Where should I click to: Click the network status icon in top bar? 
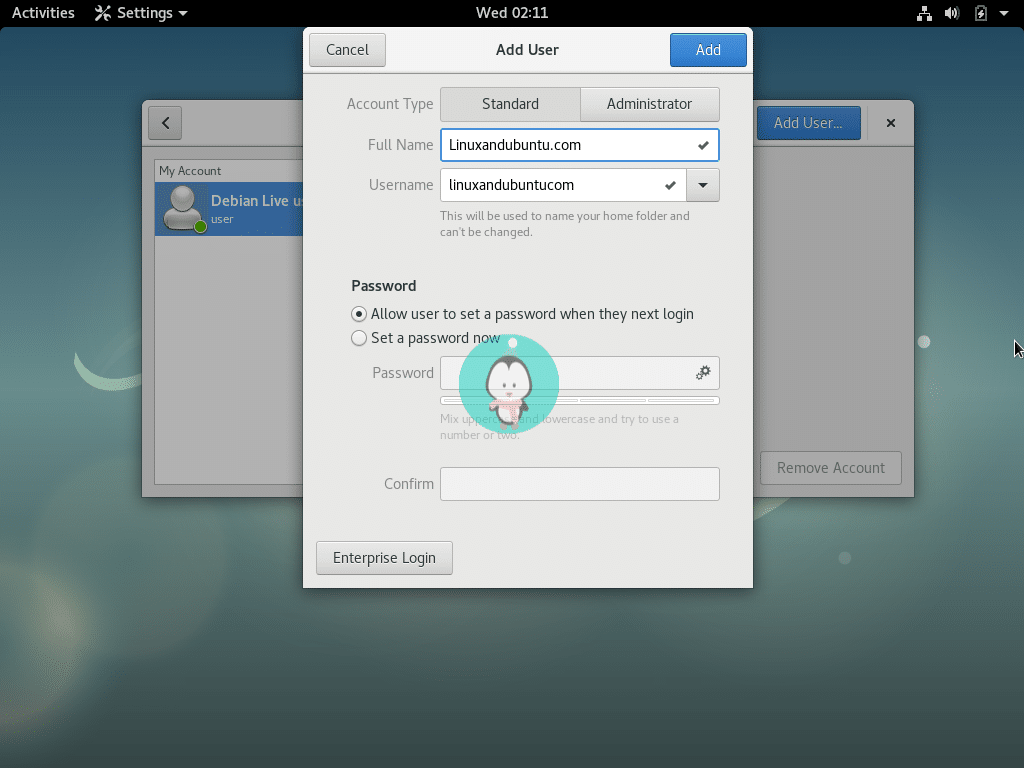coord(924,13)
